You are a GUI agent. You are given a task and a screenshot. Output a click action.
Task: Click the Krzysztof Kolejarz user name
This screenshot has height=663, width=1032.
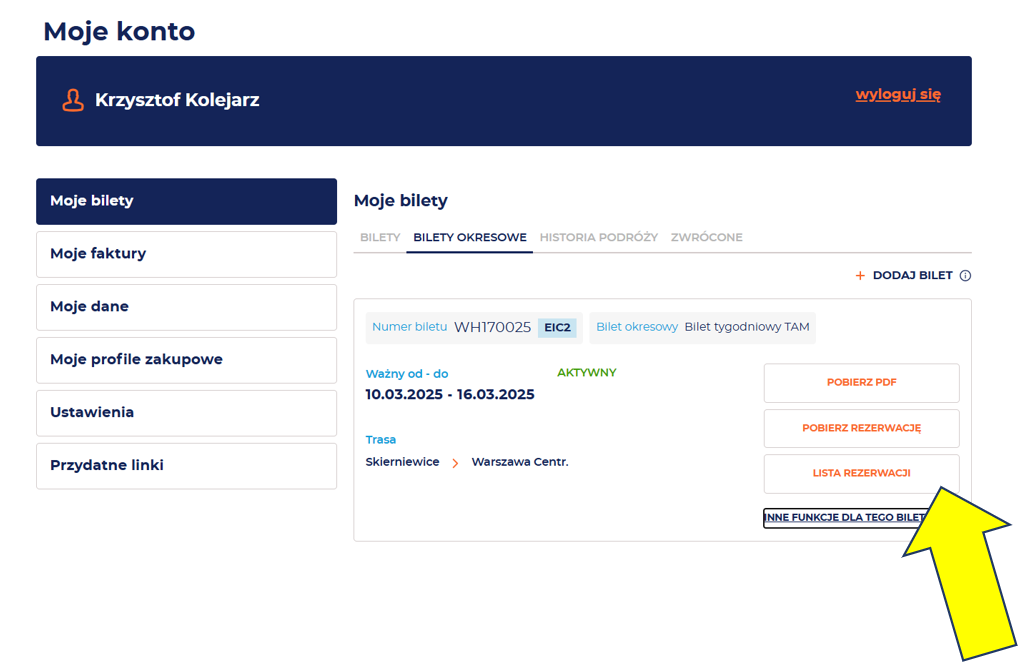pos(177,100)
